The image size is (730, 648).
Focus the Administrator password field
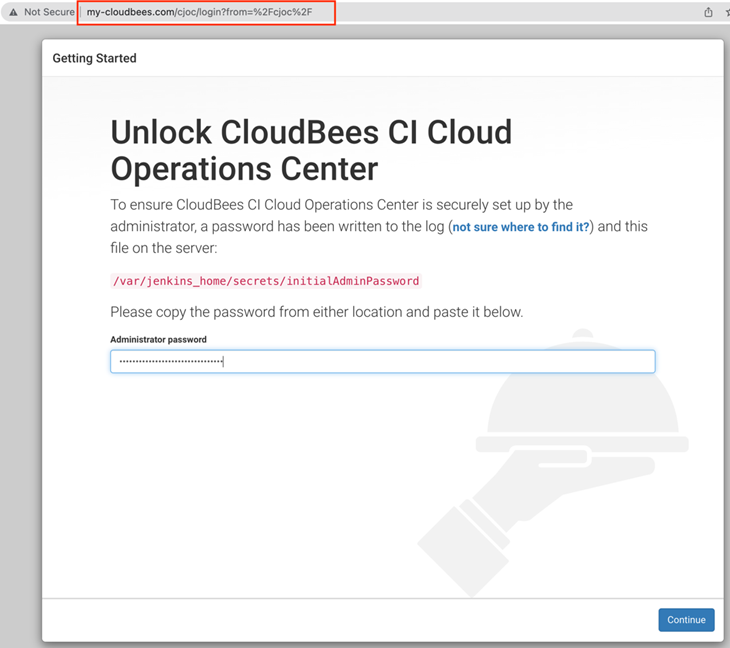pos(383,362)
